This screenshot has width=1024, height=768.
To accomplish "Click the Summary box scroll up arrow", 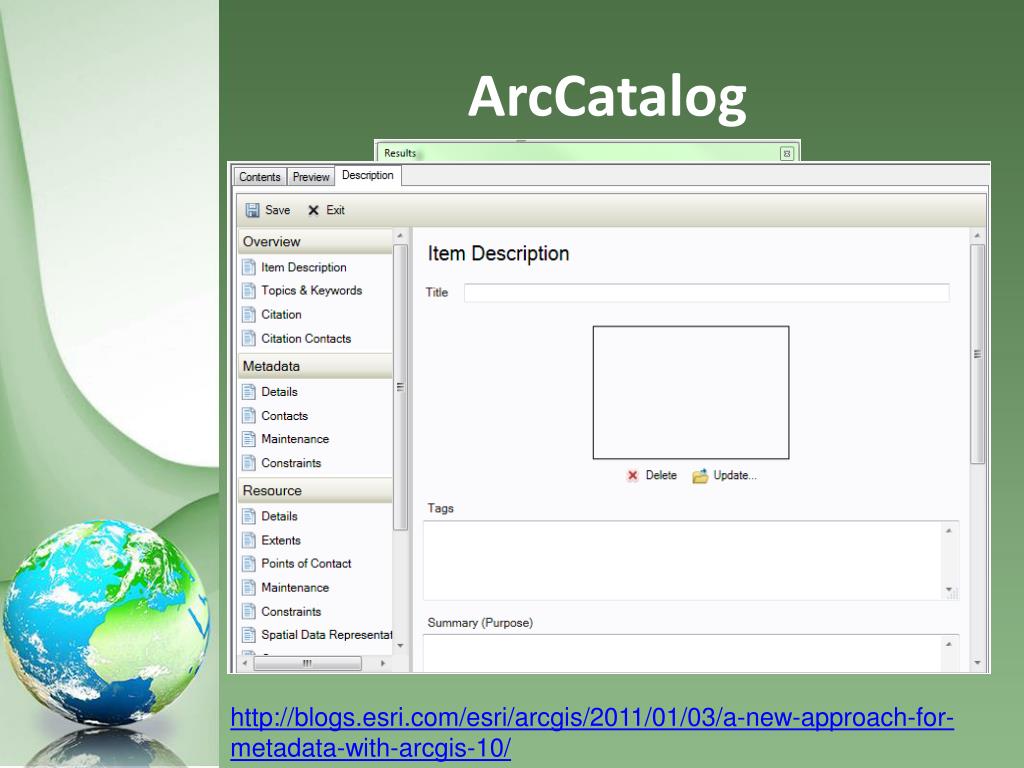I will click(x=949, y=644).
